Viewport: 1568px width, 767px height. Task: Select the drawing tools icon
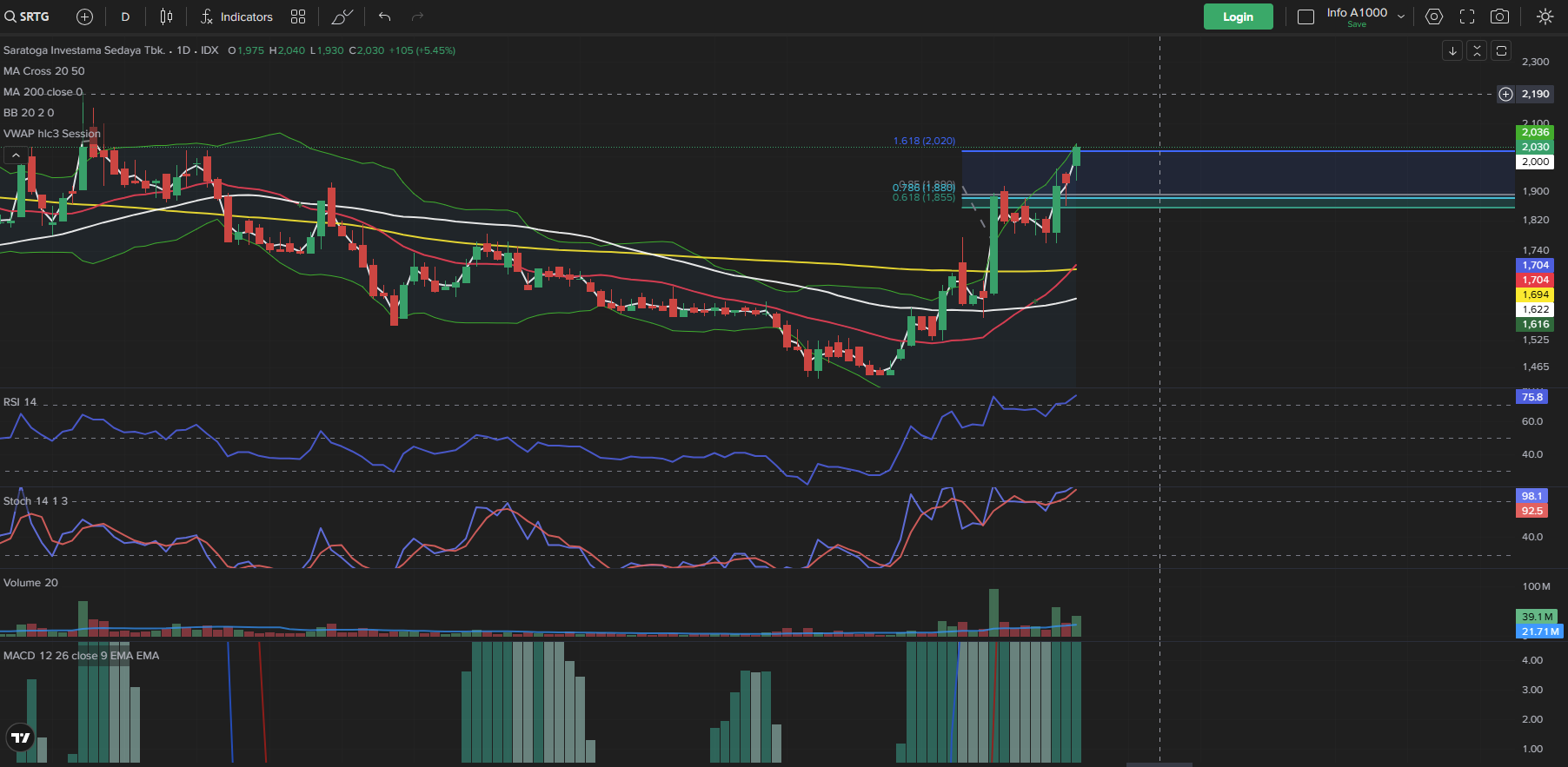(x=342, y=17)
